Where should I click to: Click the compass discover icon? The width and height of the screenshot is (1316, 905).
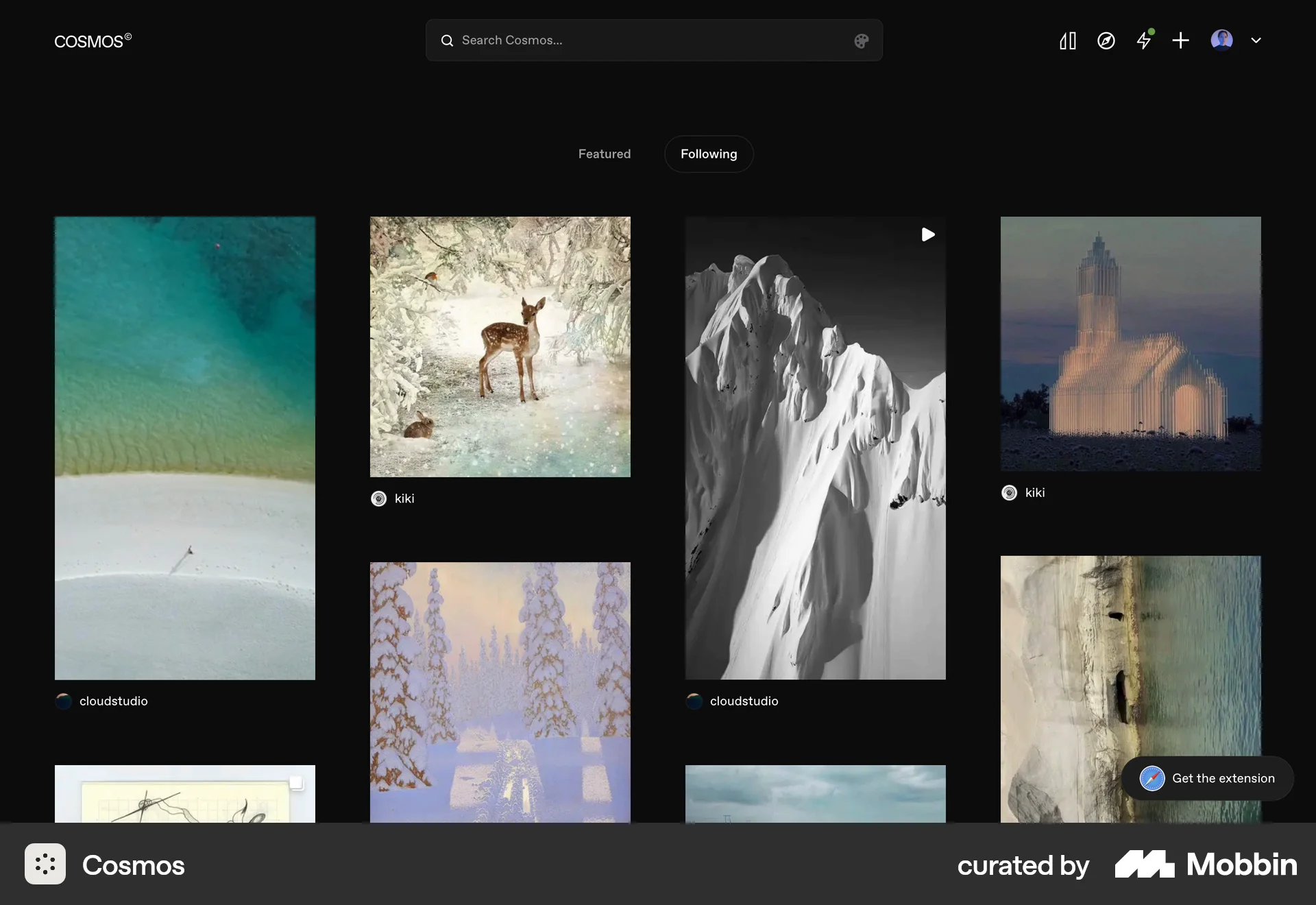[x=1106, y=41]
